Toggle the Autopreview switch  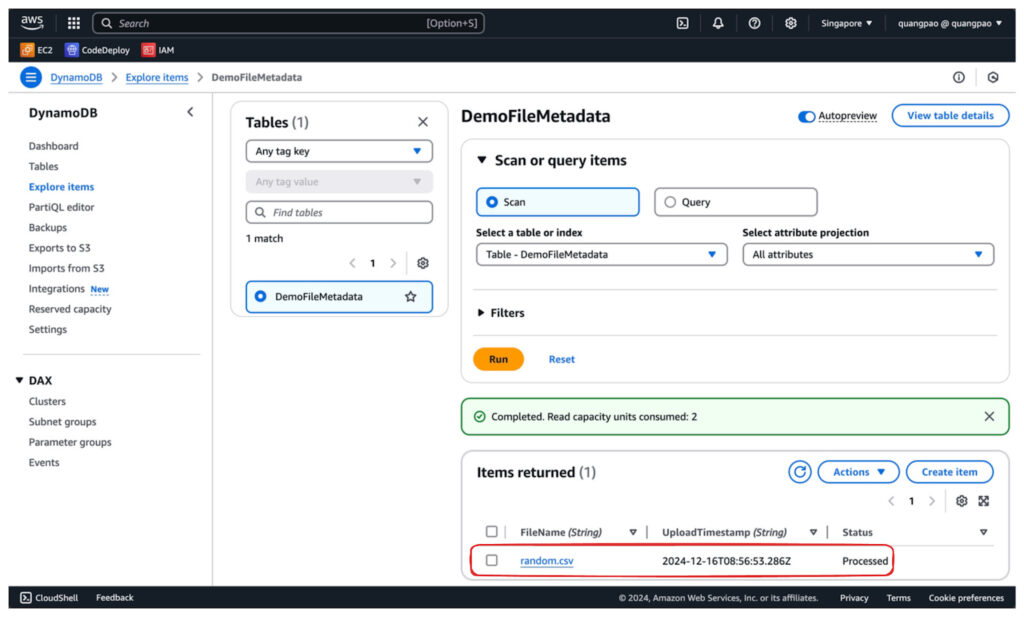pyautogui.click(x=807, y=116)
